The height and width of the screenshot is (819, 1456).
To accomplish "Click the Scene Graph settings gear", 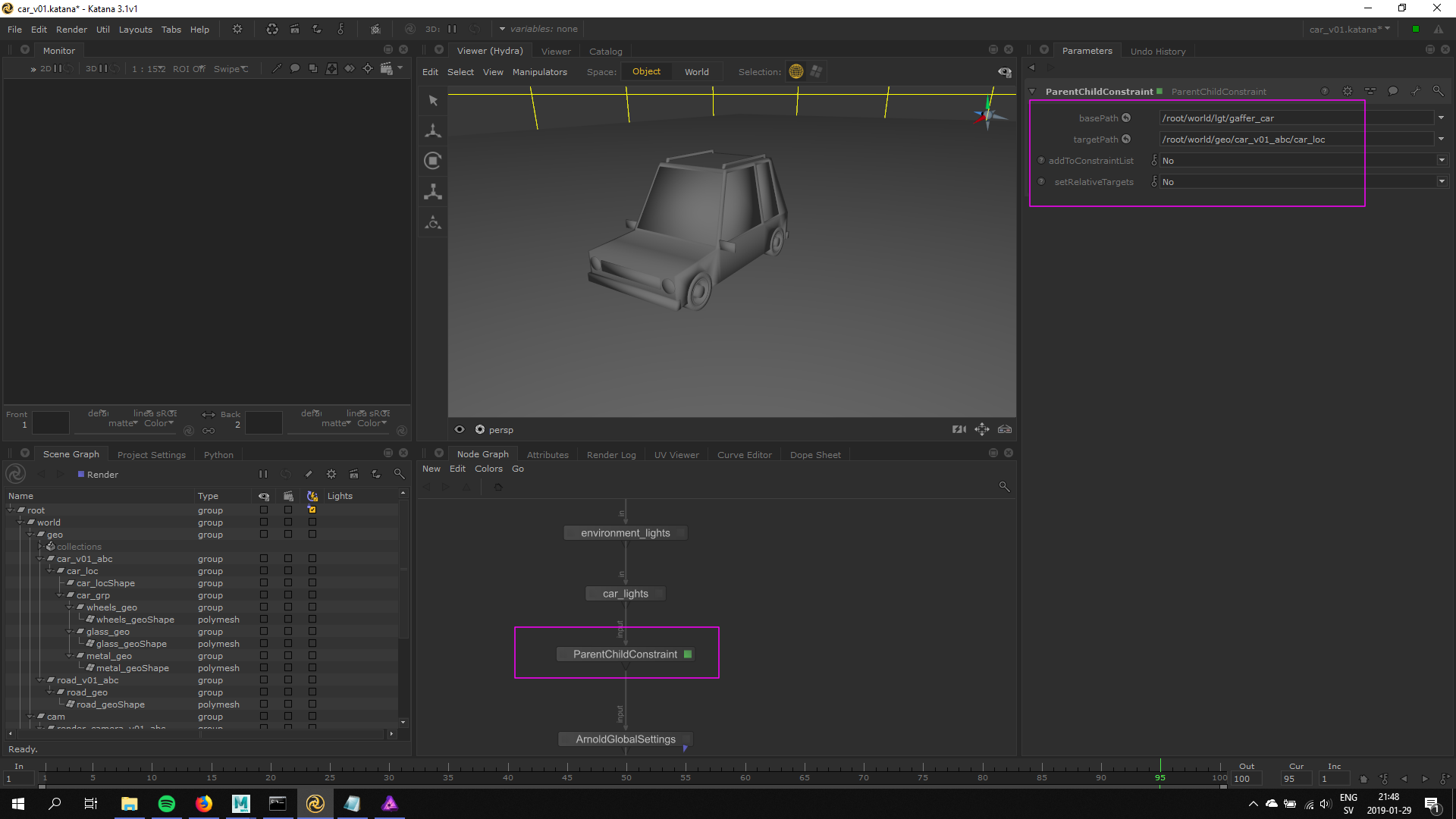I will 331,474.
